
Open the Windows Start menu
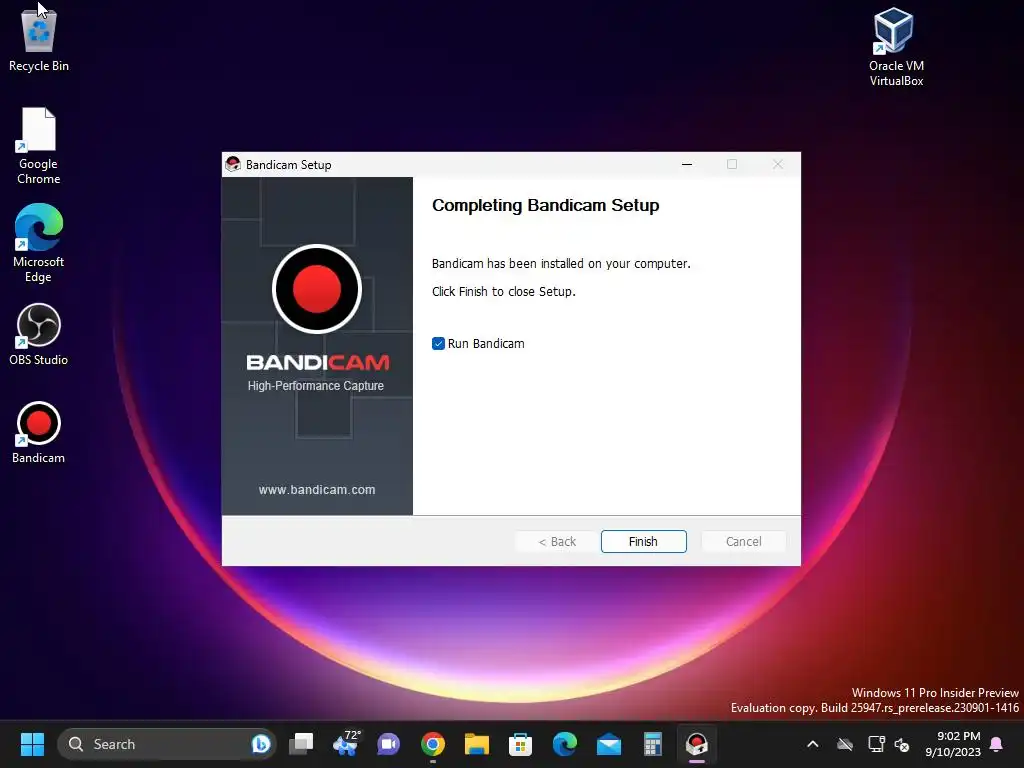coord(32,744)
